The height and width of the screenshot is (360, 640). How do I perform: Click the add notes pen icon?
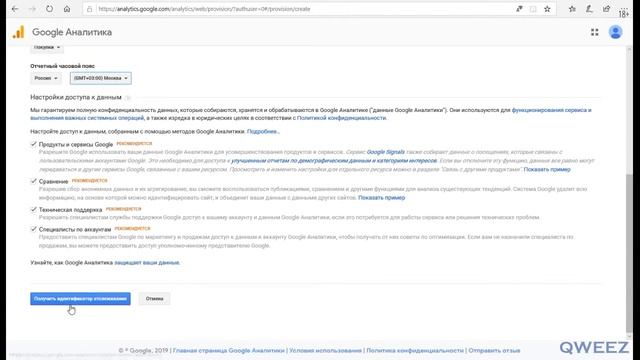coord(589,9)
